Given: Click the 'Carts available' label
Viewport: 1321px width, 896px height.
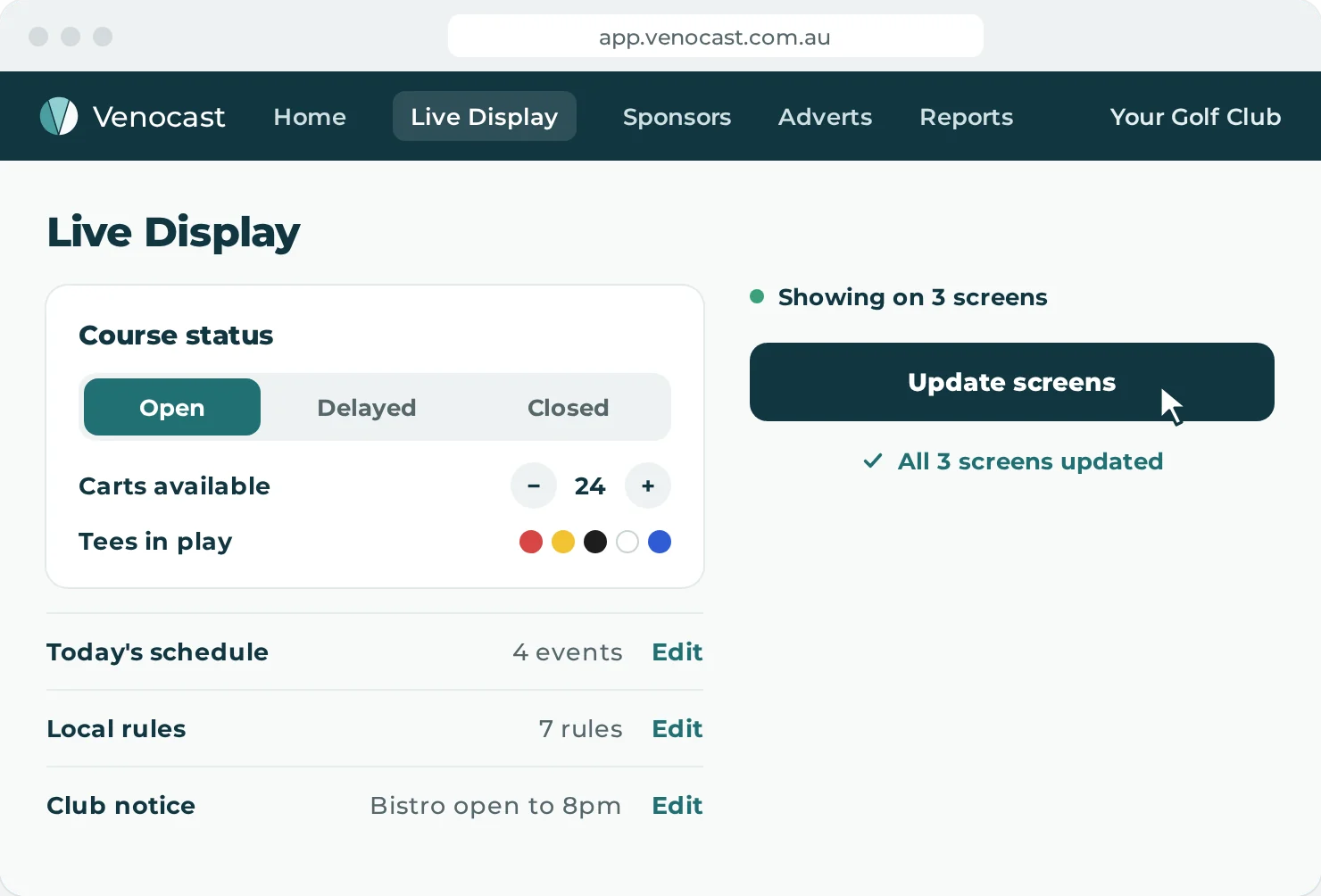Looking at the screenshot, I should click(x=174, y=485).
